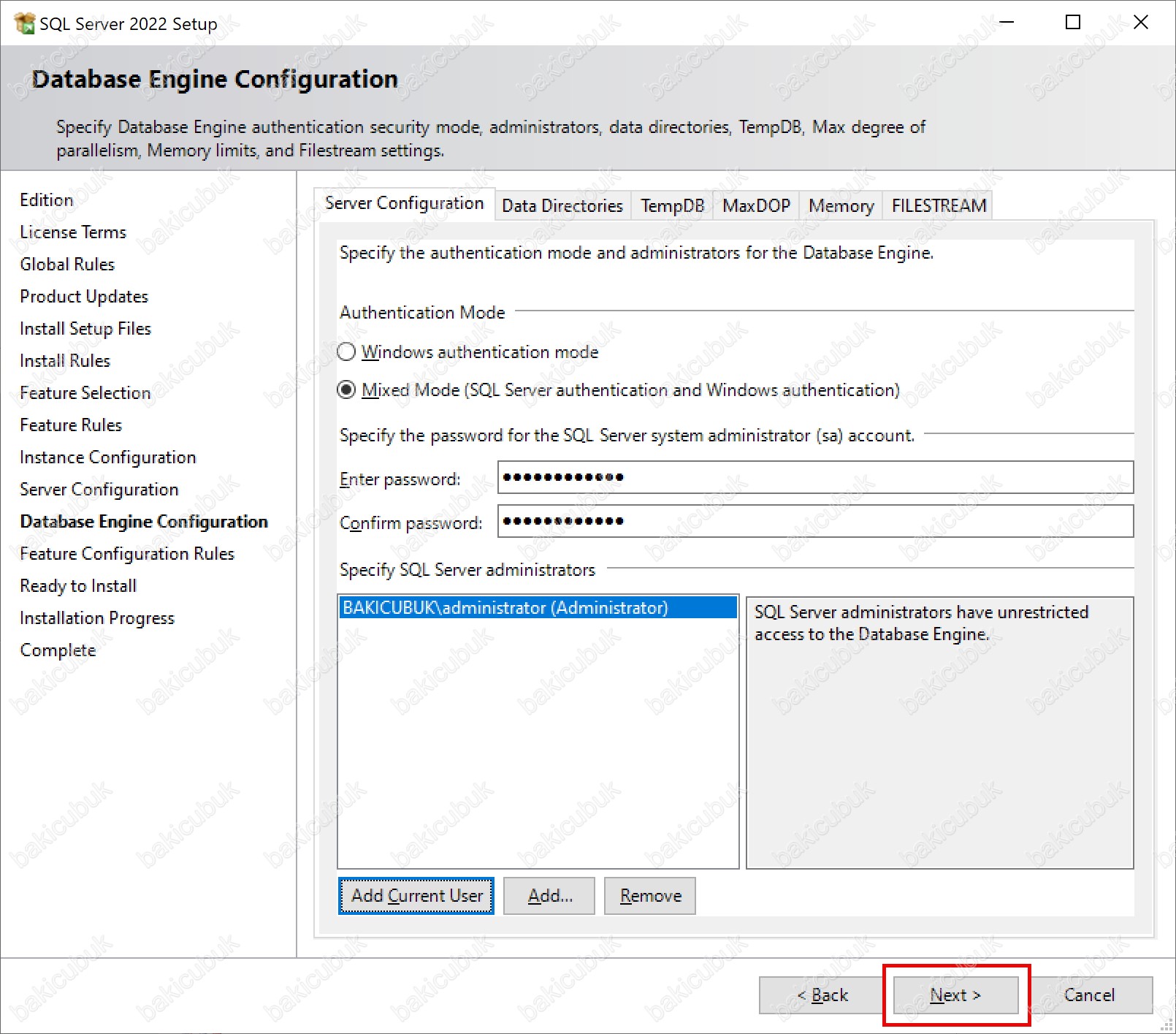Viewport: 1176px width, 1034px height.
Task: Click Product Updates step in sidebar
Action: [84, 297]
